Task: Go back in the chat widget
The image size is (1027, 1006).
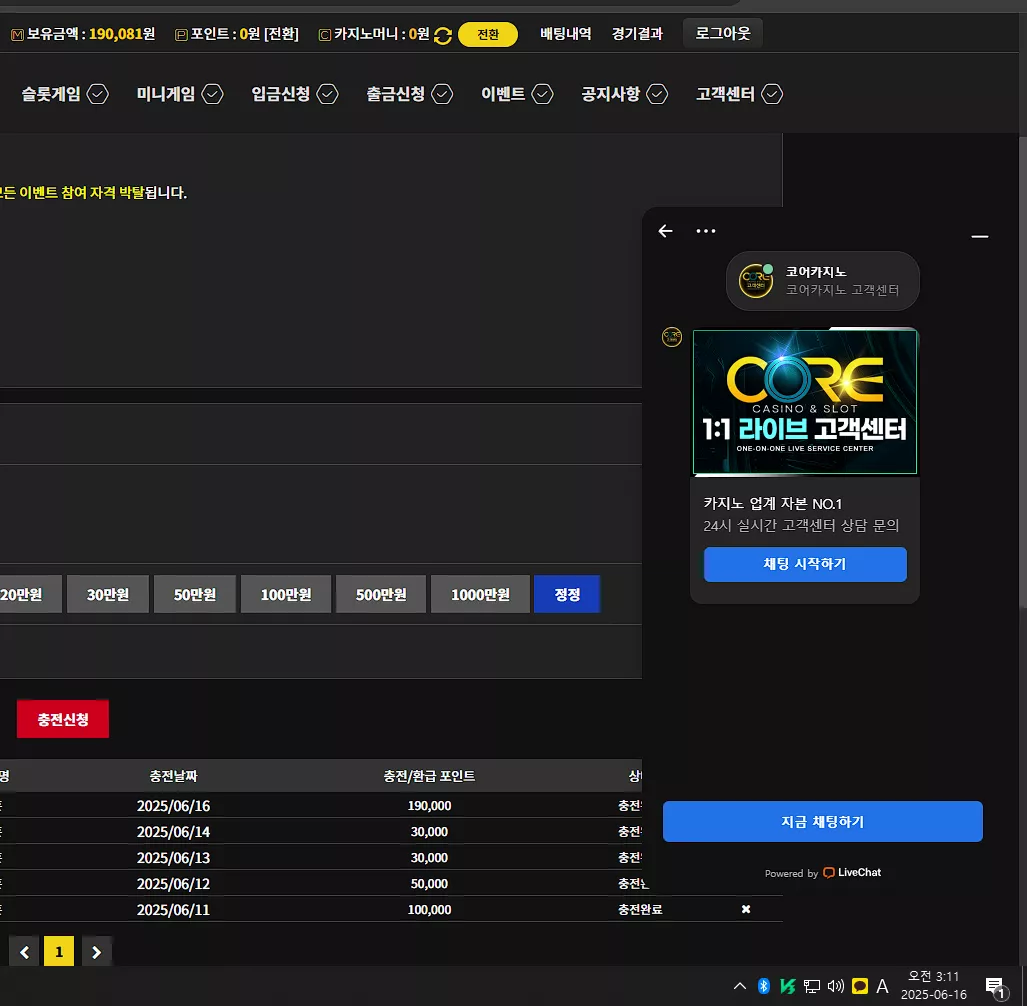Action: click(x=665, y=231)
